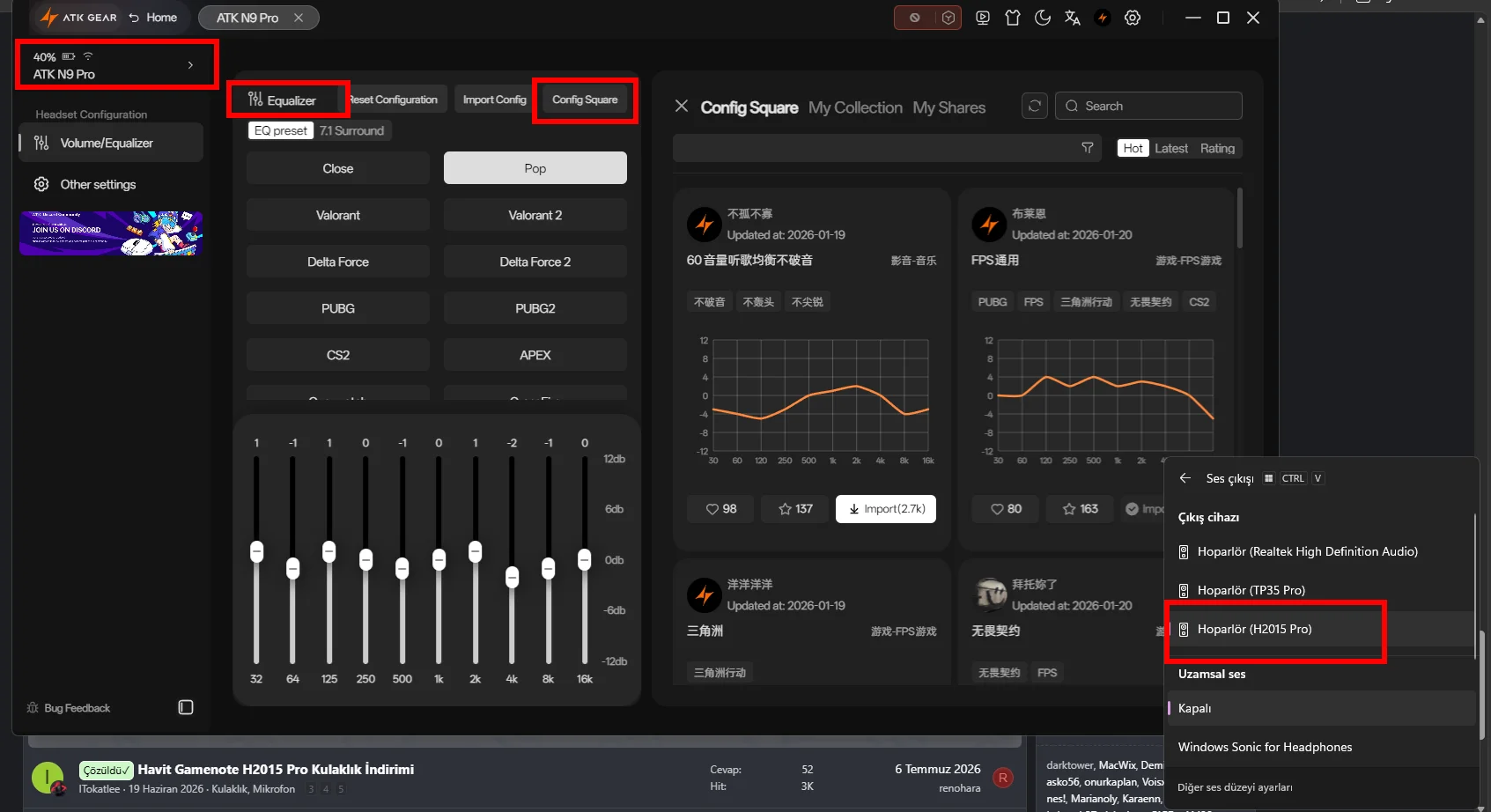Click the 拜托你了 author avatar
This screenshot has height=812, width=1491.
989,595
